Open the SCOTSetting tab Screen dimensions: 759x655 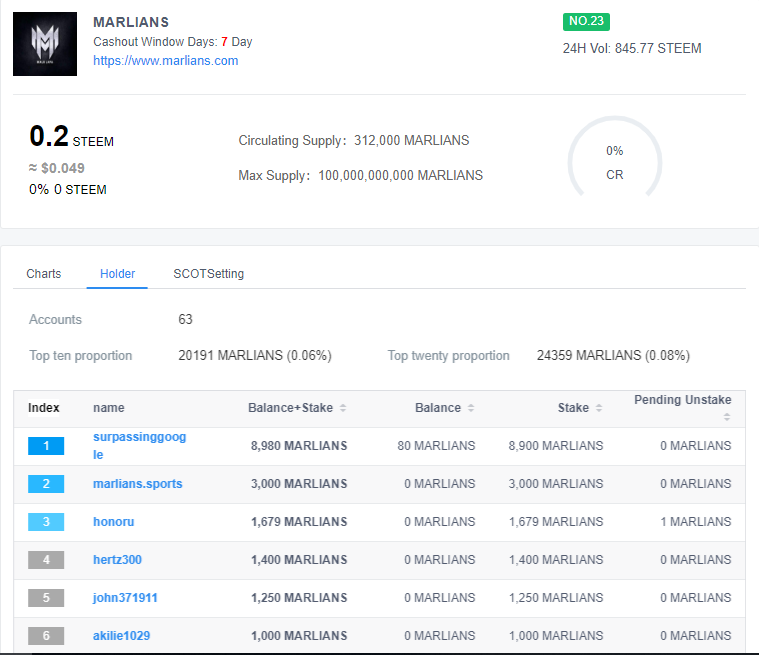209,274
